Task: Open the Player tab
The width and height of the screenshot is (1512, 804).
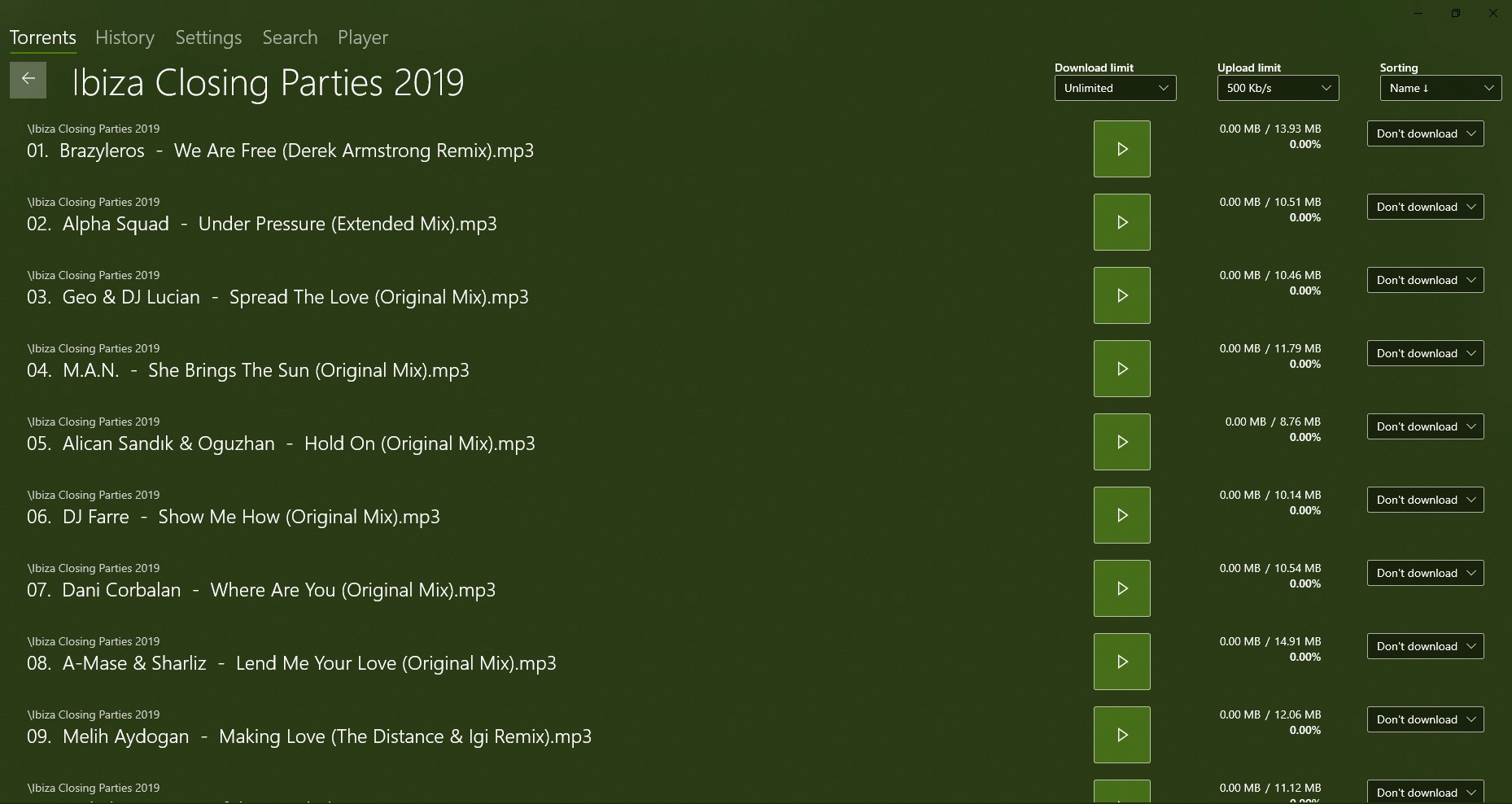Action: coord(363,37)
